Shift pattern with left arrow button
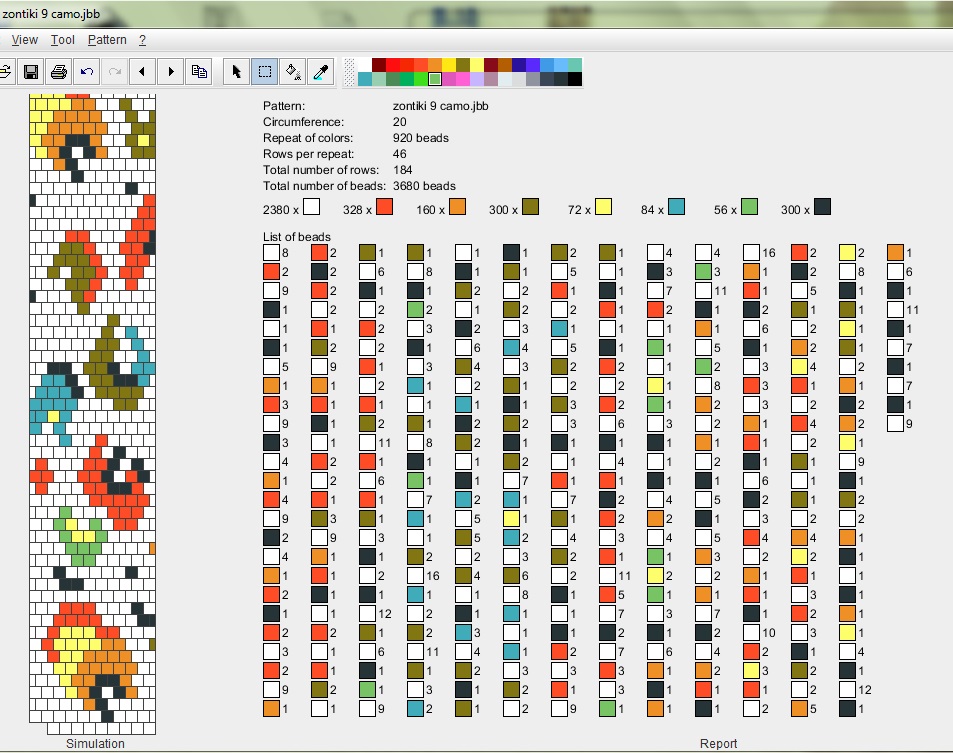Image resolution: width=953 pixels, height=753 pixels. (x=143, y=71)
